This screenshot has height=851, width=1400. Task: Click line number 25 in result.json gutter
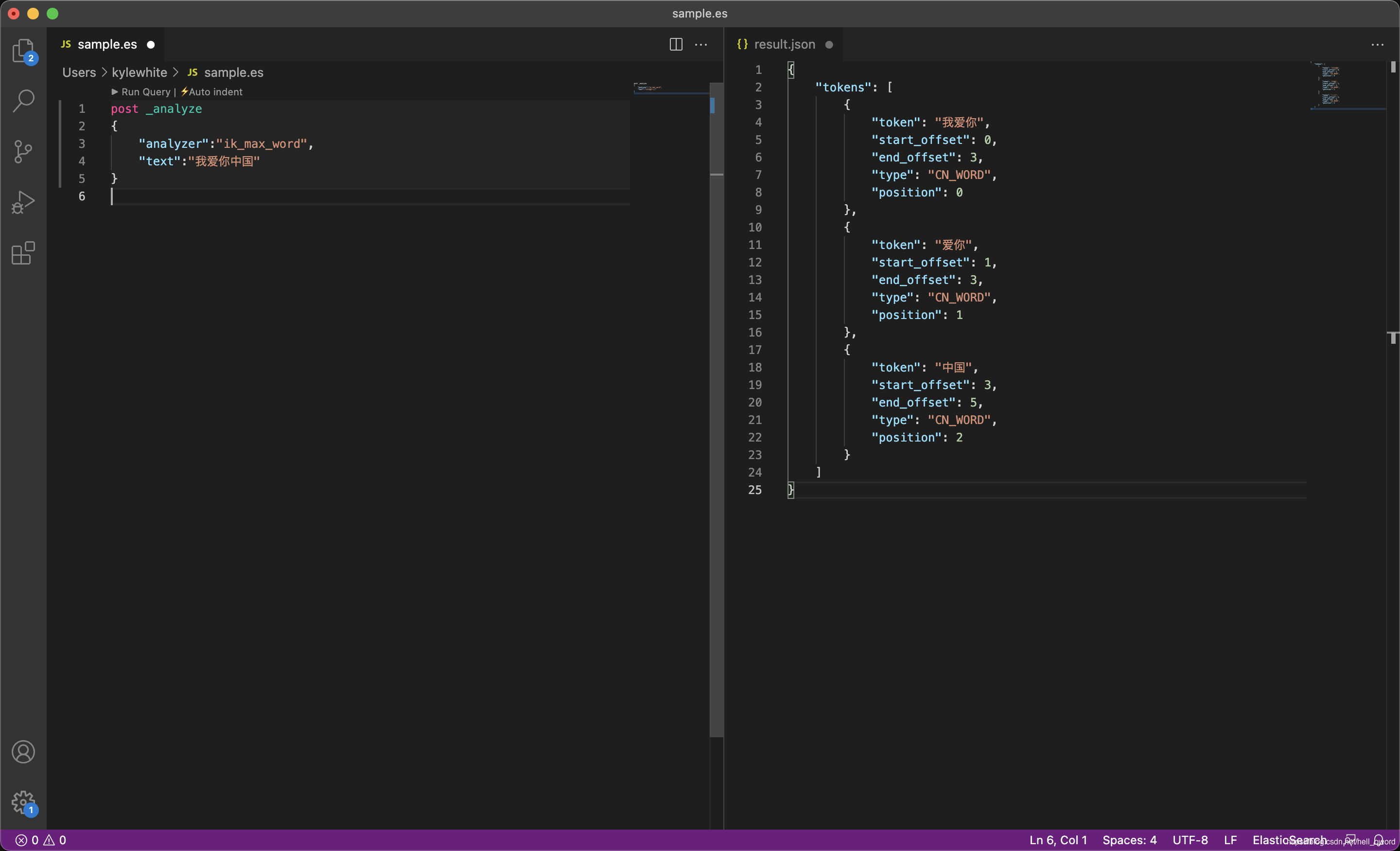[754, 490]
